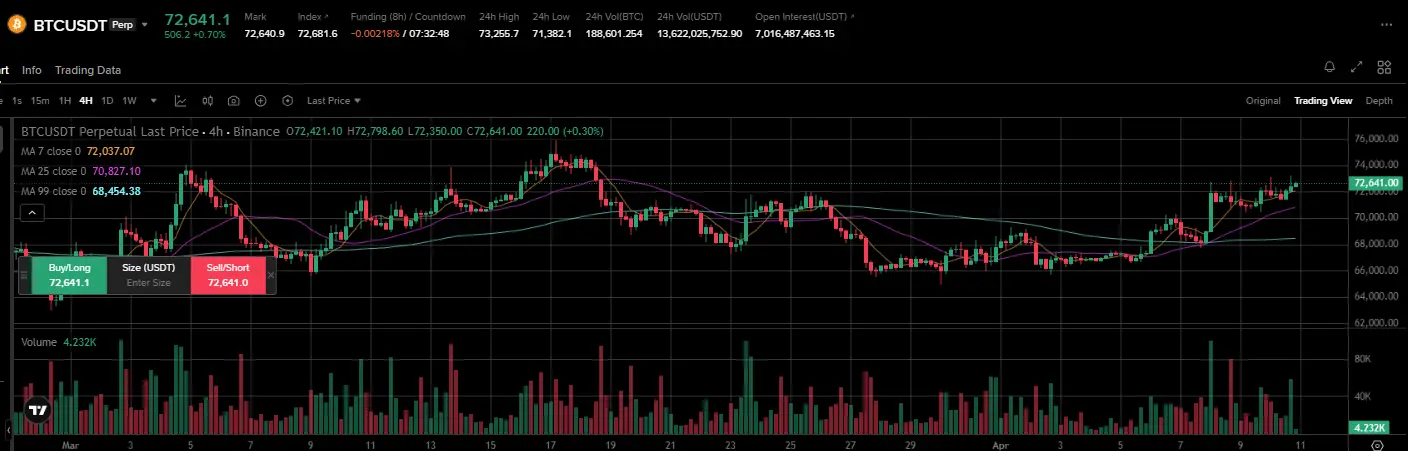The height and width of the screenshot is (451, 1408).
Task: Collapse the indicator legend with the chevron
Action: (32, 212)
